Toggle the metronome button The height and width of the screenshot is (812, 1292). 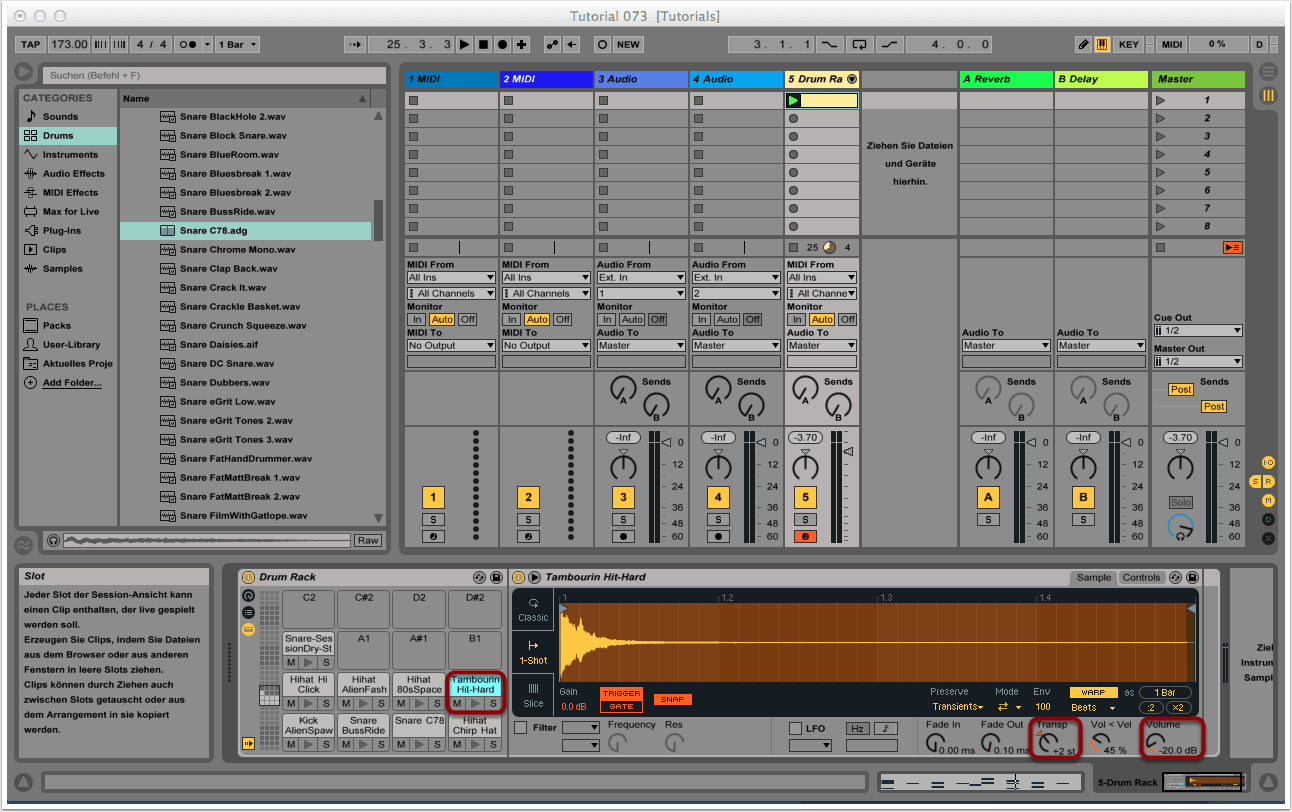pos(187,44)
